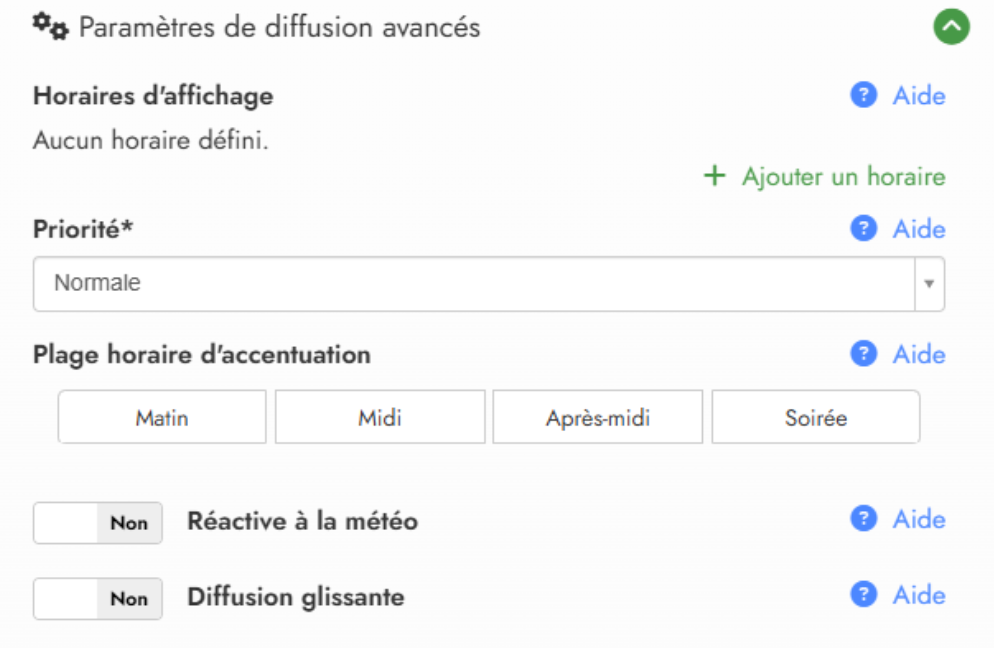Click the help icon for Diffusion glissante
This screenshot has height=648, width=994.
(x=863, y=595)
